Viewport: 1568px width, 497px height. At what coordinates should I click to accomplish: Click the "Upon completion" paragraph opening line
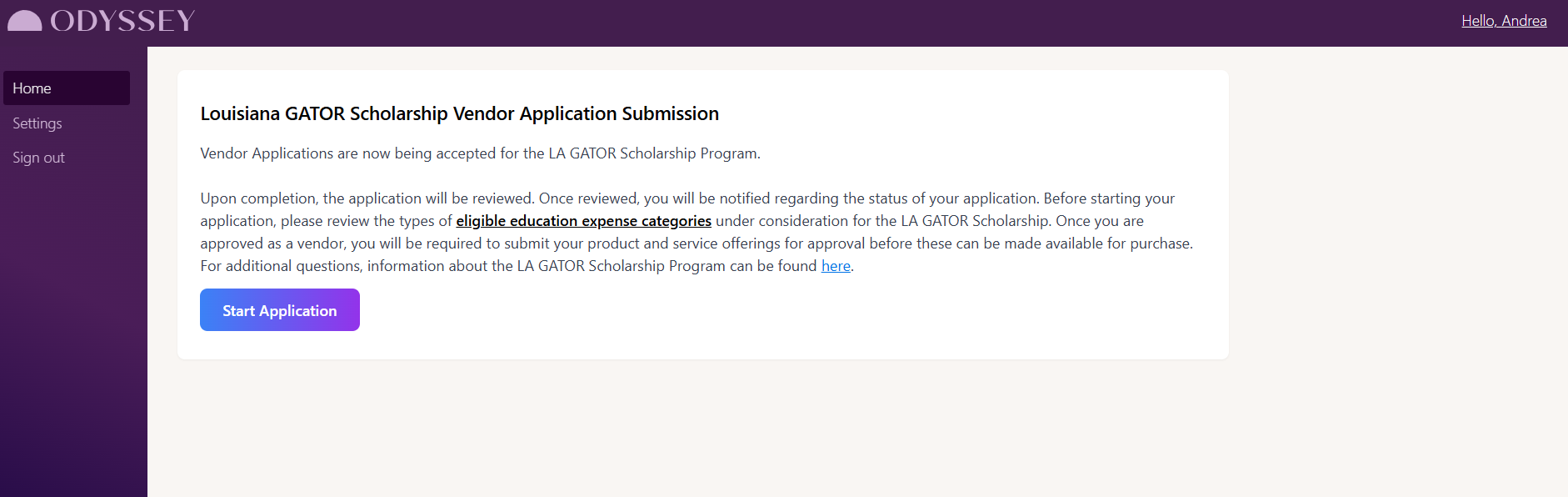coord(687,198)
